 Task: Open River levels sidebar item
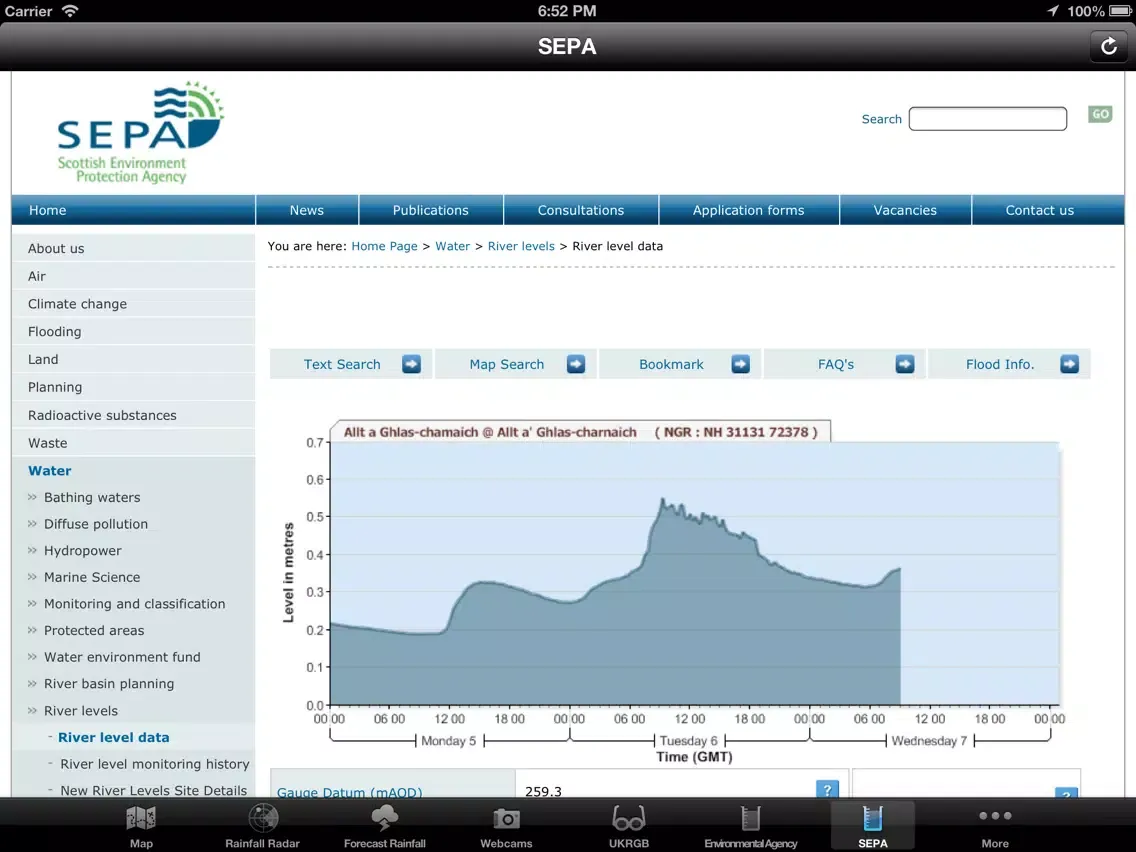point(80,711)
